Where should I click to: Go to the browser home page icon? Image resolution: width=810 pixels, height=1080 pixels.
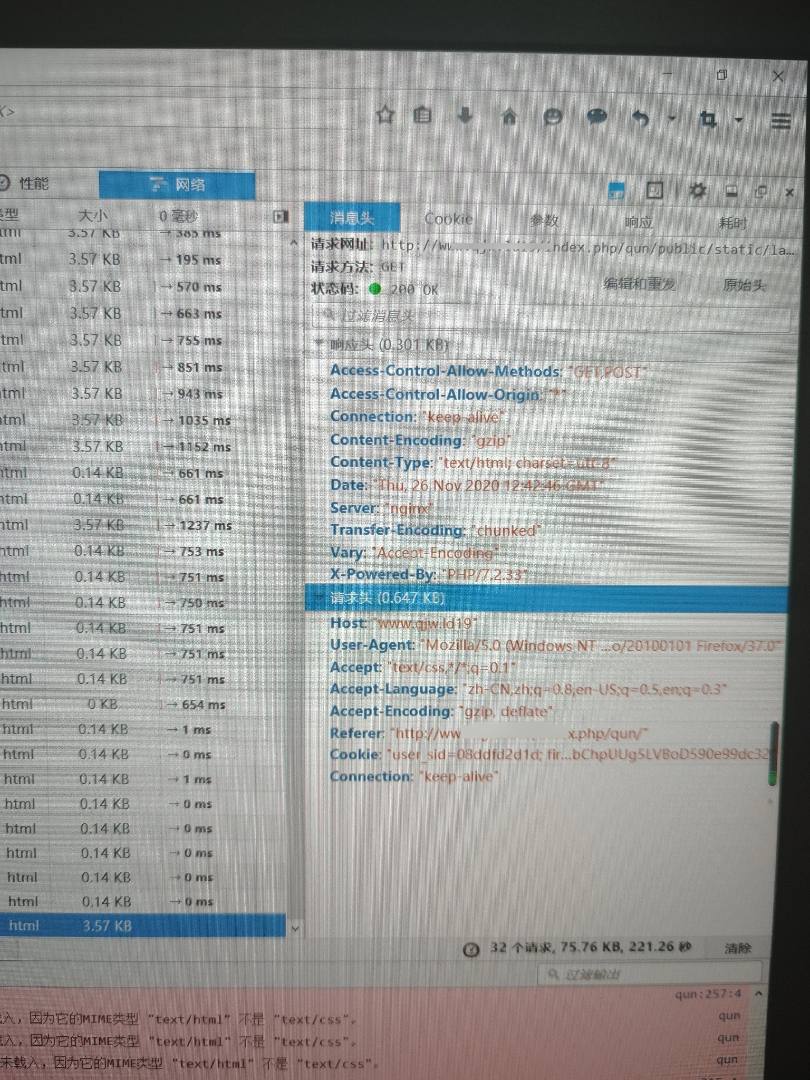[x=509, y=117]
